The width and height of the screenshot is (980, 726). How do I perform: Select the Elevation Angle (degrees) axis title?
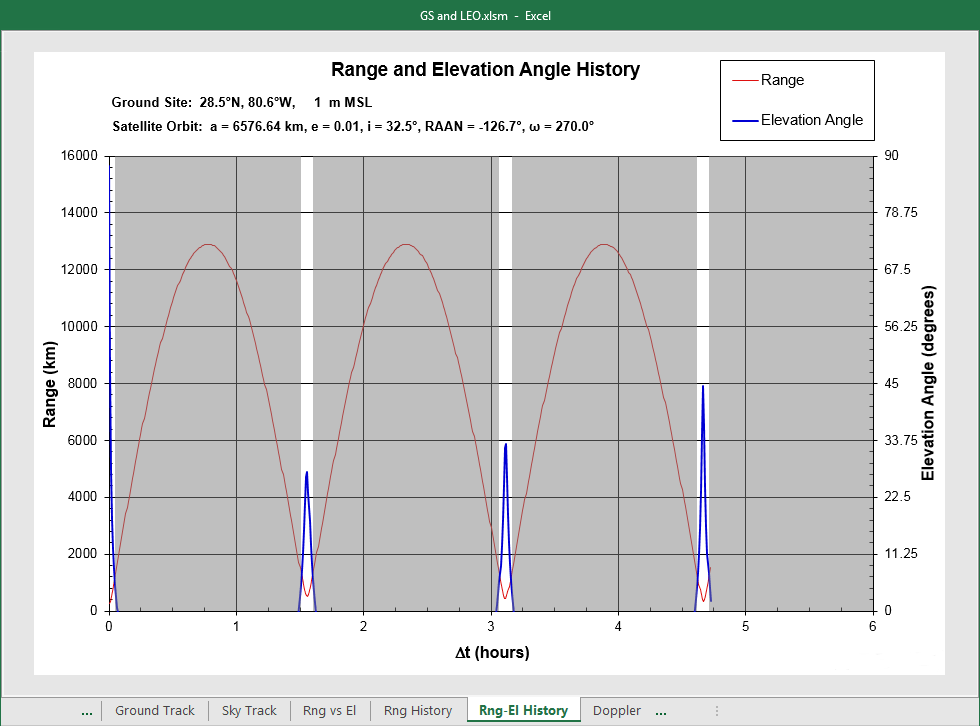click(928, 383)
